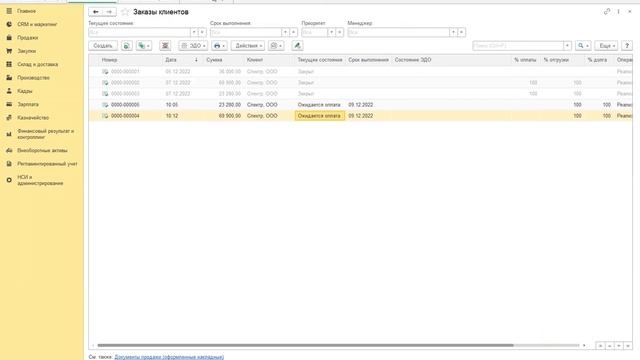Viewport: 640px width, 360px height.
Task: Clear the Менеджер filter
Action: (461, 32)
